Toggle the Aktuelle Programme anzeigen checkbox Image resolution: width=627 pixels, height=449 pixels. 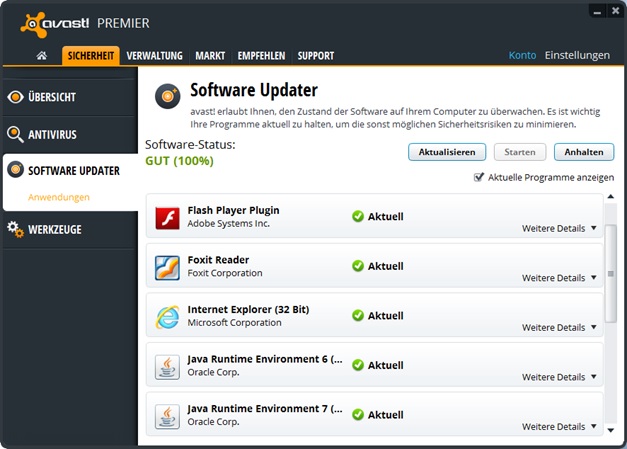click(479, 177)
